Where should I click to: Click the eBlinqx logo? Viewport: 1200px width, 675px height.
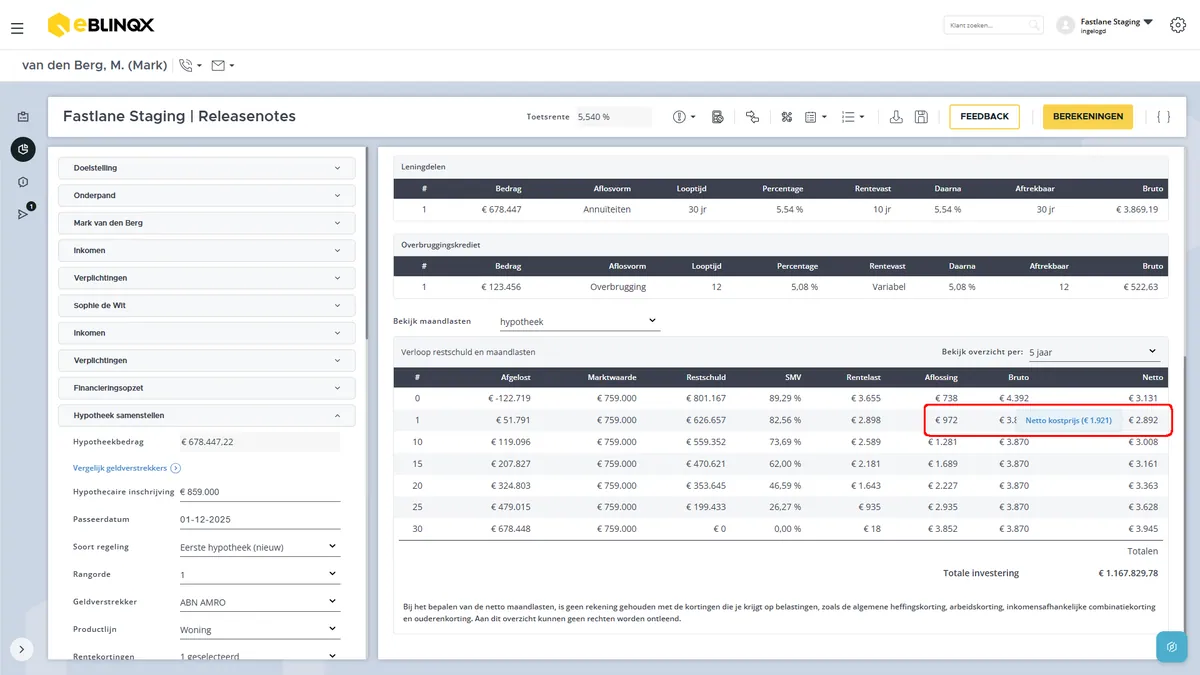click(x=100, y=25)
